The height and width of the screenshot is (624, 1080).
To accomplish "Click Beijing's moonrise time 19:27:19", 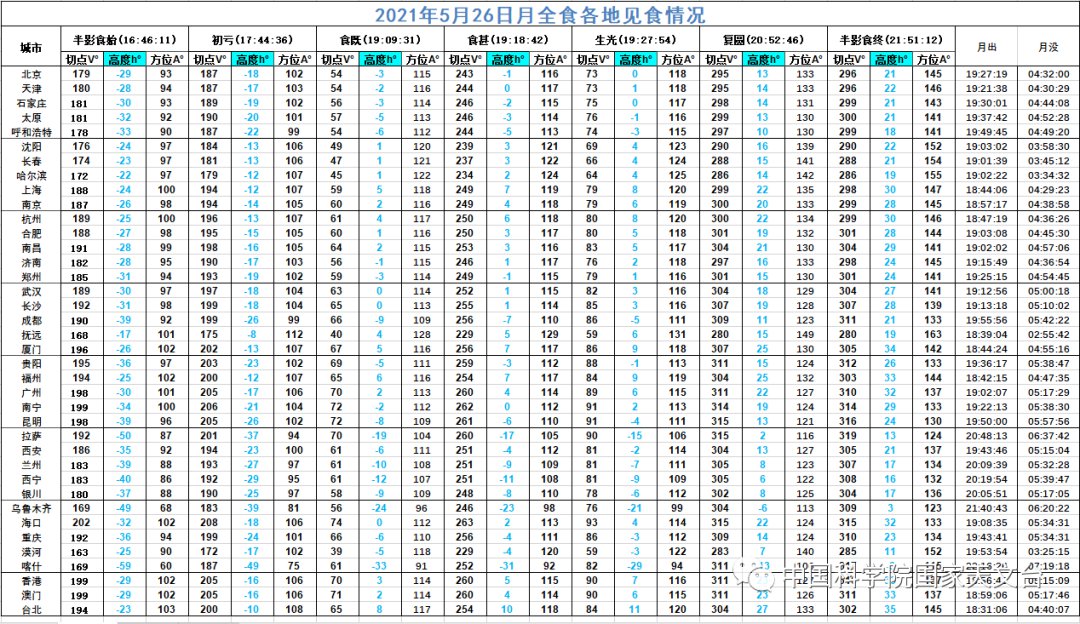I will click(986, 75).
